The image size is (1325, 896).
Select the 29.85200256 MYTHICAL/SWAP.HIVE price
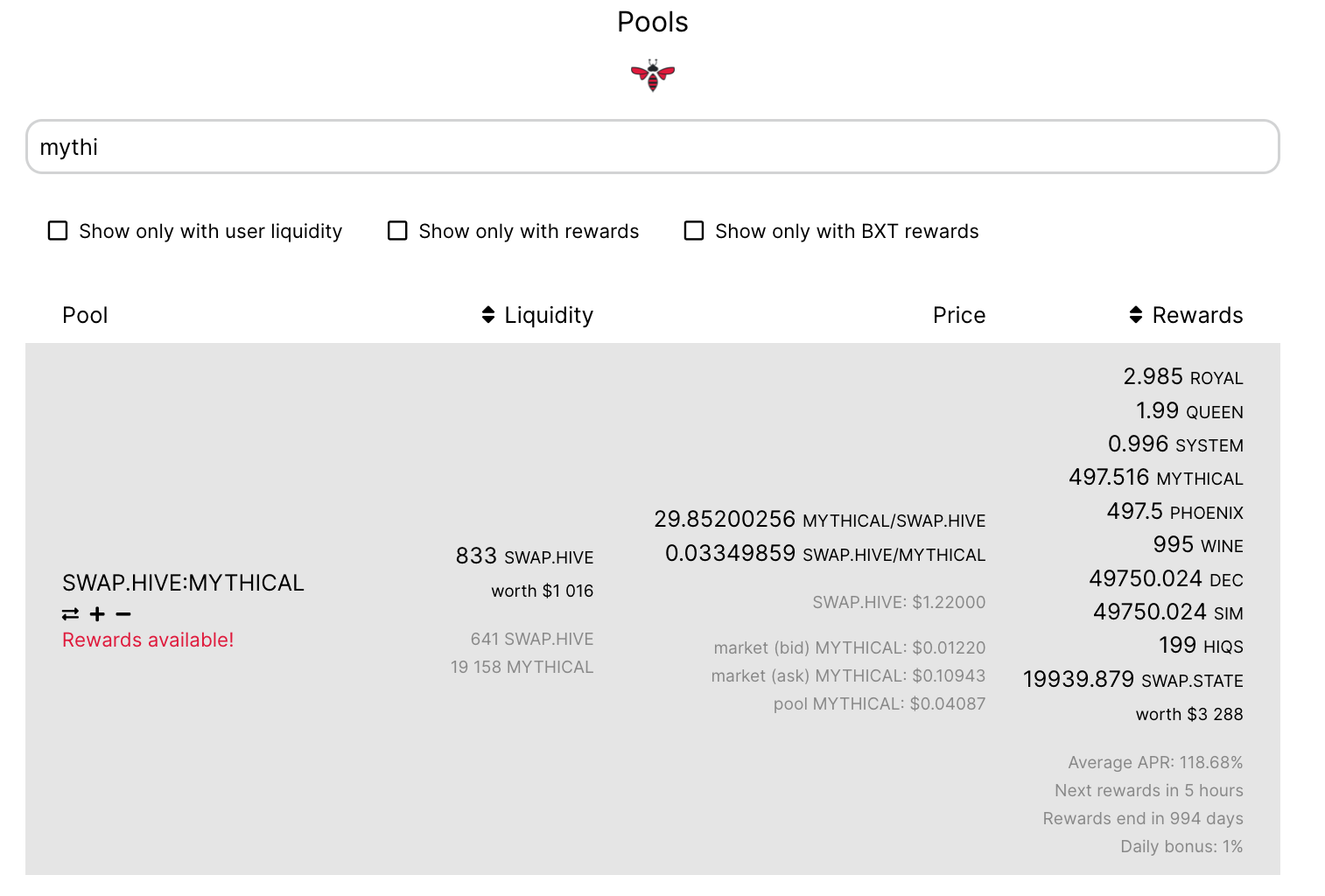[x=820, y=520]
